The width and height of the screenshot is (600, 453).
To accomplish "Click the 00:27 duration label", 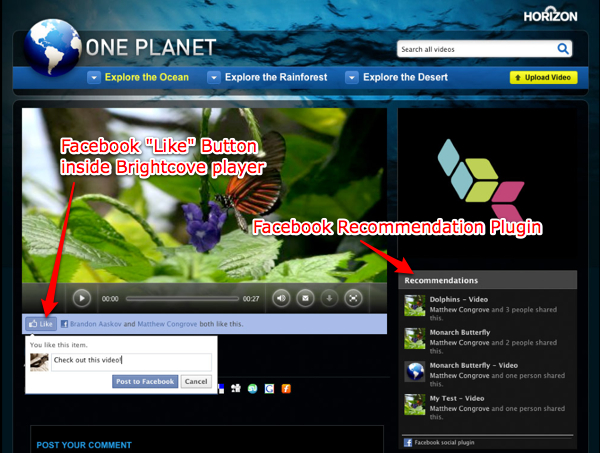I will pos(251,299).
